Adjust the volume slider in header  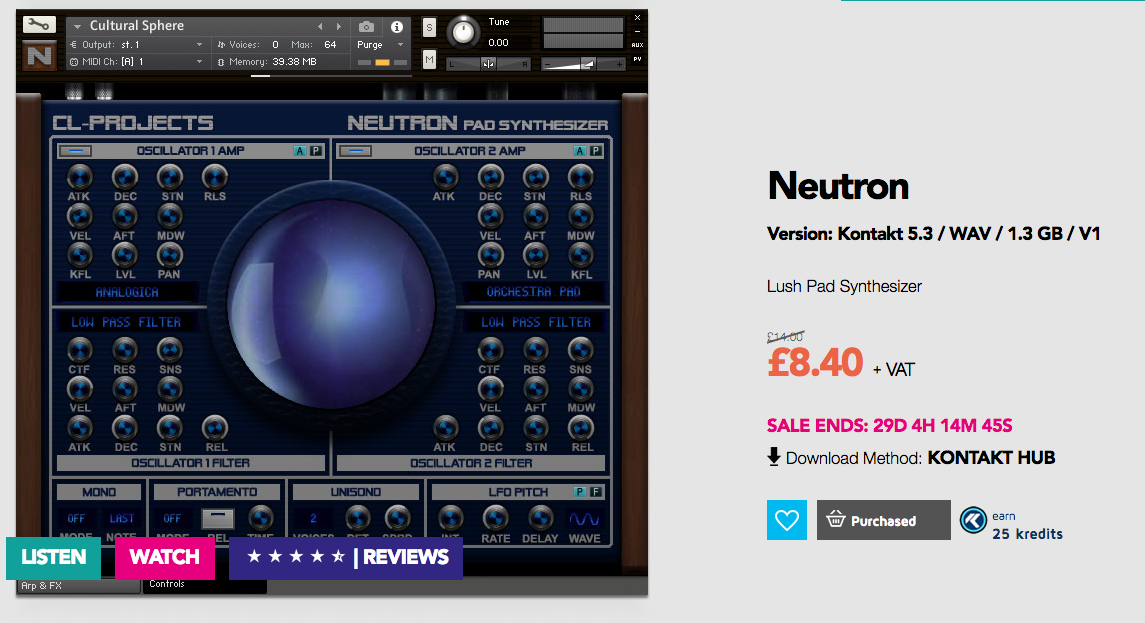(584, 64)
